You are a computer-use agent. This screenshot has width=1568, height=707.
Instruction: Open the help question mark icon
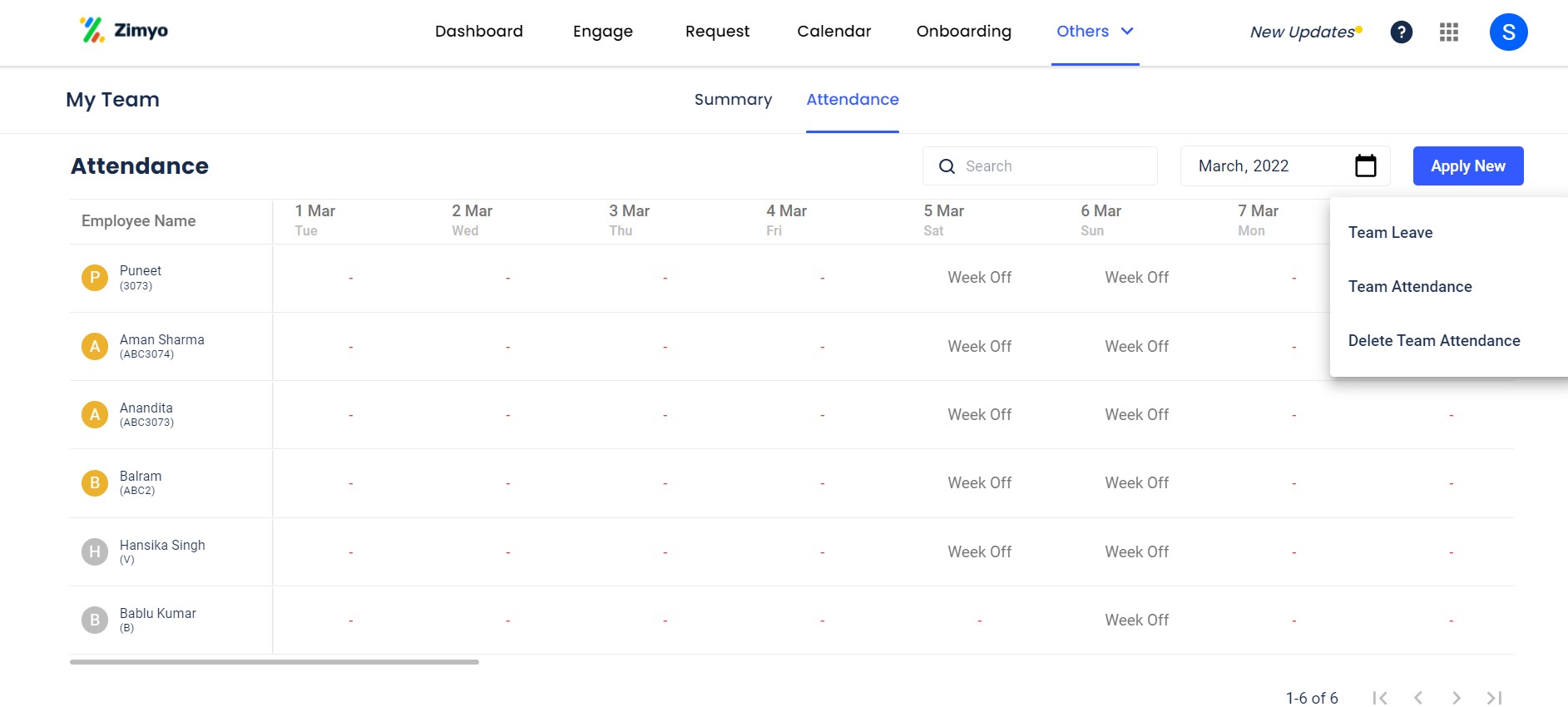tap(1401, 32)
